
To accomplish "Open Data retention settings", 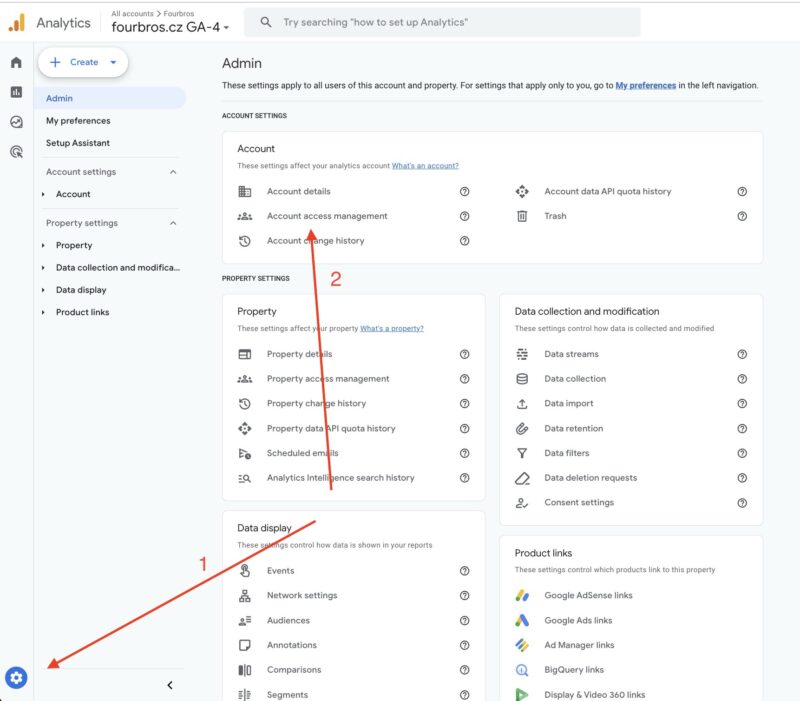I will click(x=573, y=429).
